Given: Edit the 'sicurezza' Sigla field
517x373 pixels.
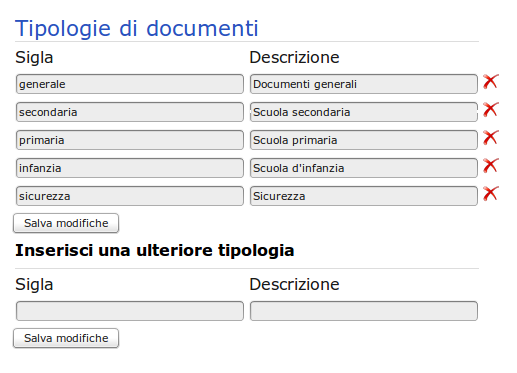Looking at the screenshot, I should click(x=130, y=196).
